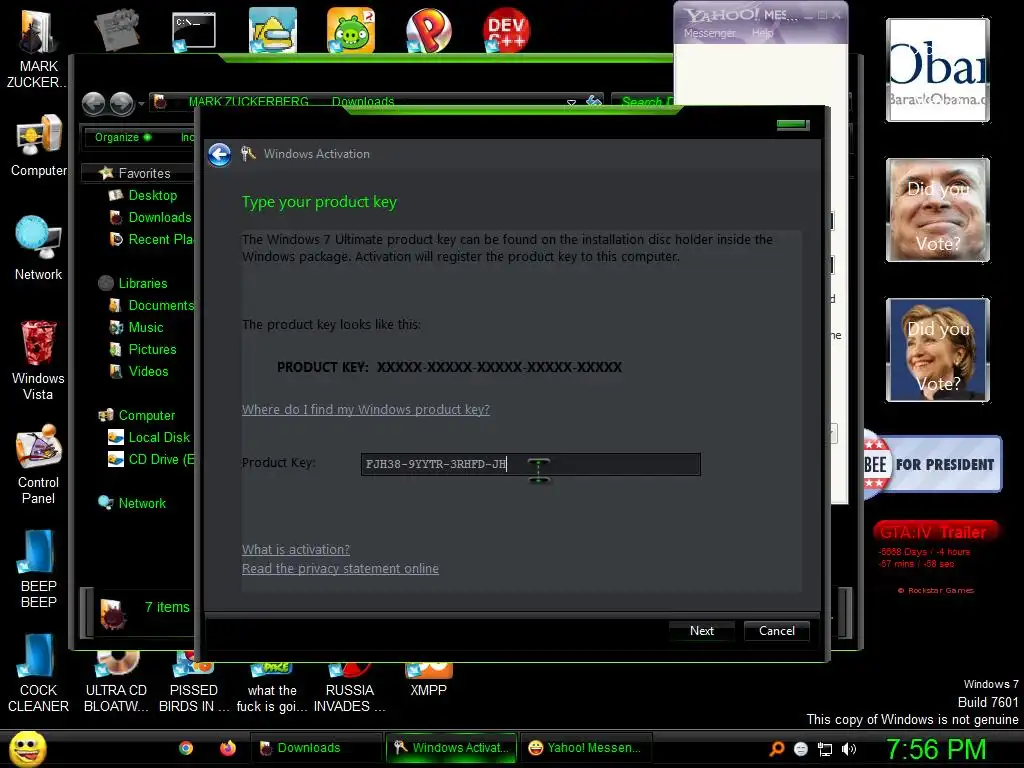
Task: Open the MARK ZUCKER.. desktop folder icon
Action: point(37,47)
